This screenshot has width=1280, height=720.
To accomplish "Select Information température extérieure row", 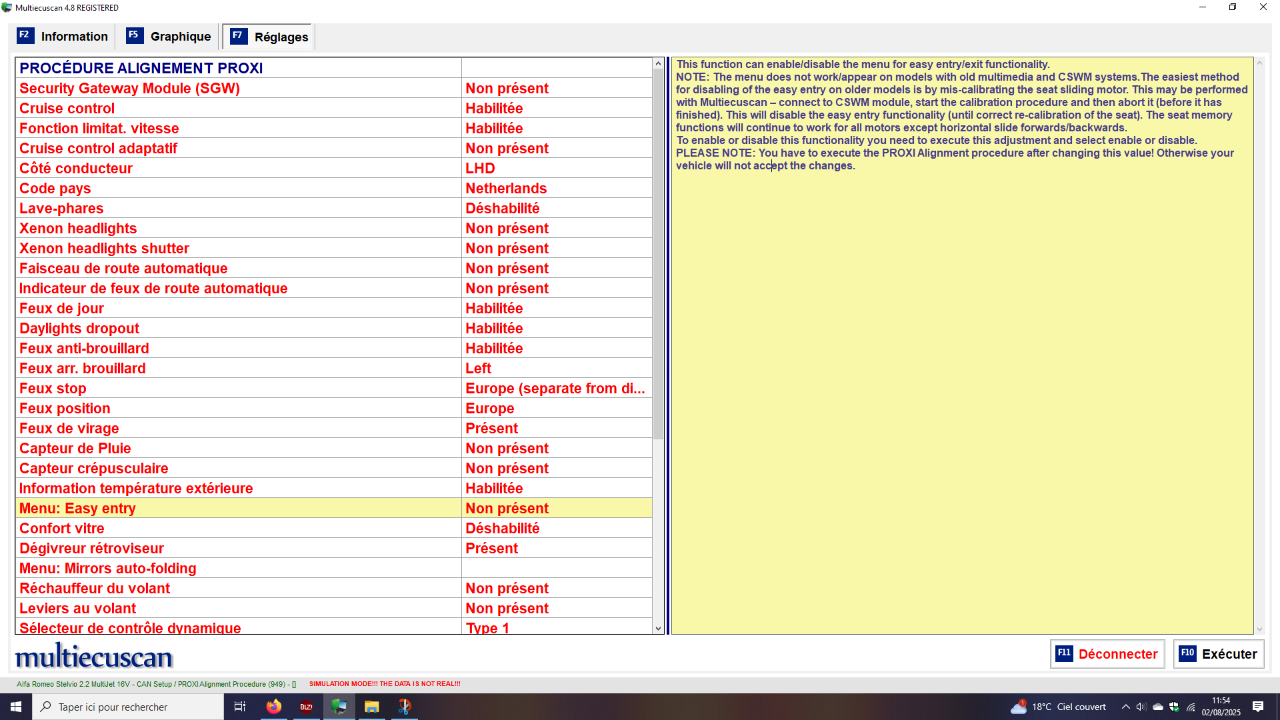I will [334, 488].
